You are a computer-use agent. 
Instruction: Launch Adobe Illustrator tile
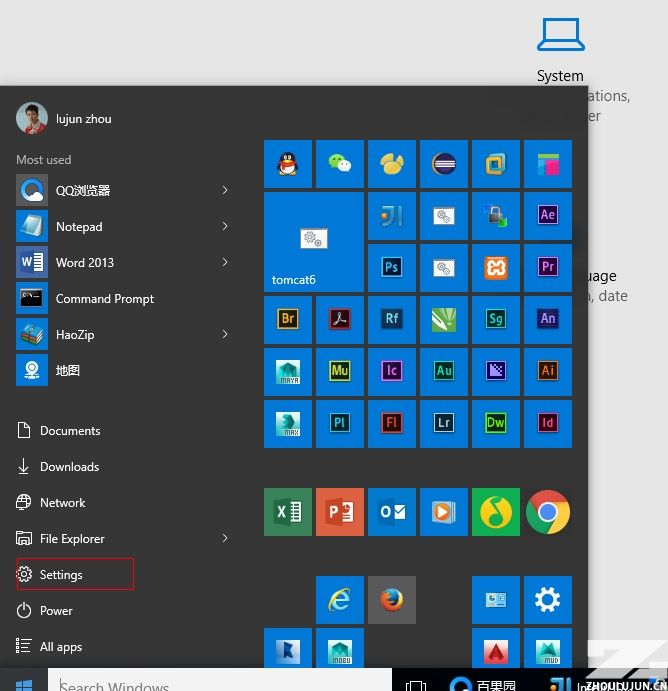pos(548,372)
